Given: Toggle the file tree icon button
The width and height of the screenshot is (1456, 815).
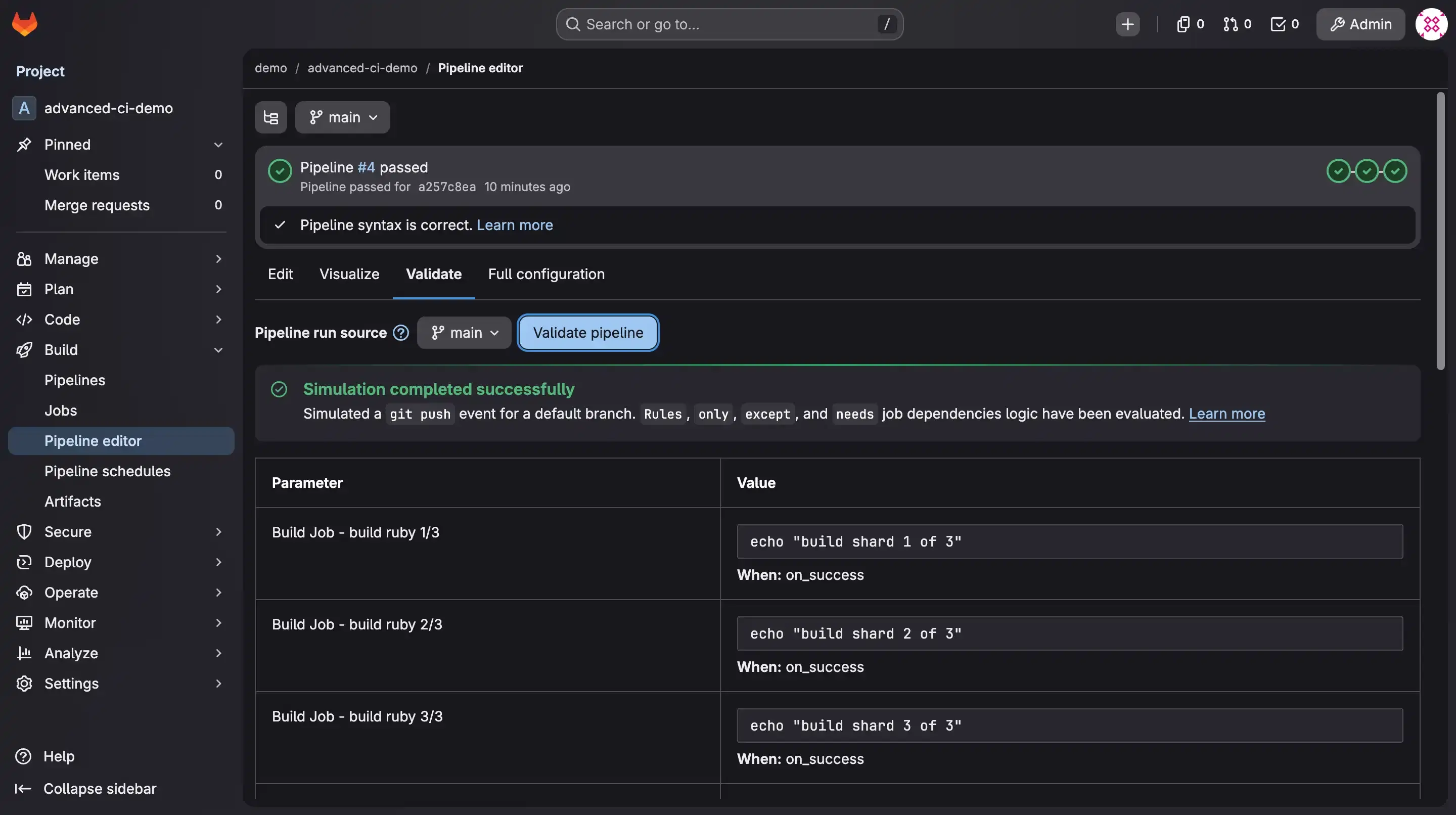Looking at the screenshot, I should click(271, 117).
